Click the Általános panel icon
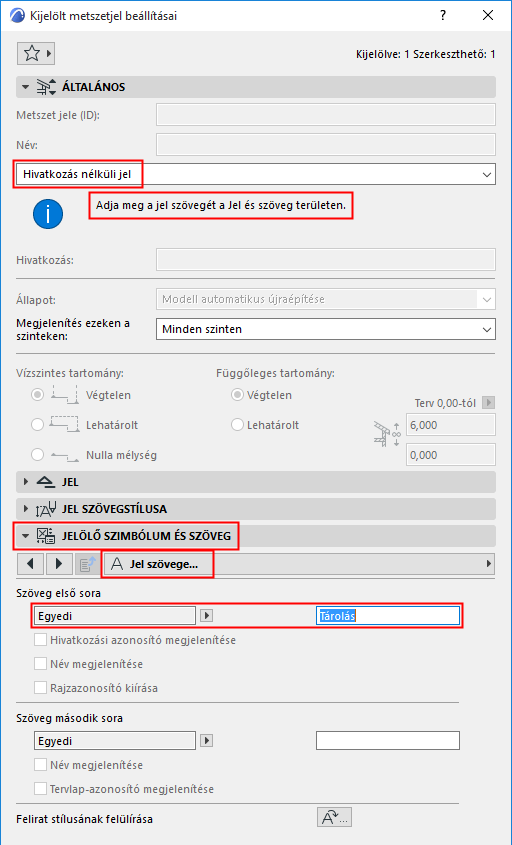Screen dimensions: 512x845 [46, 87]
